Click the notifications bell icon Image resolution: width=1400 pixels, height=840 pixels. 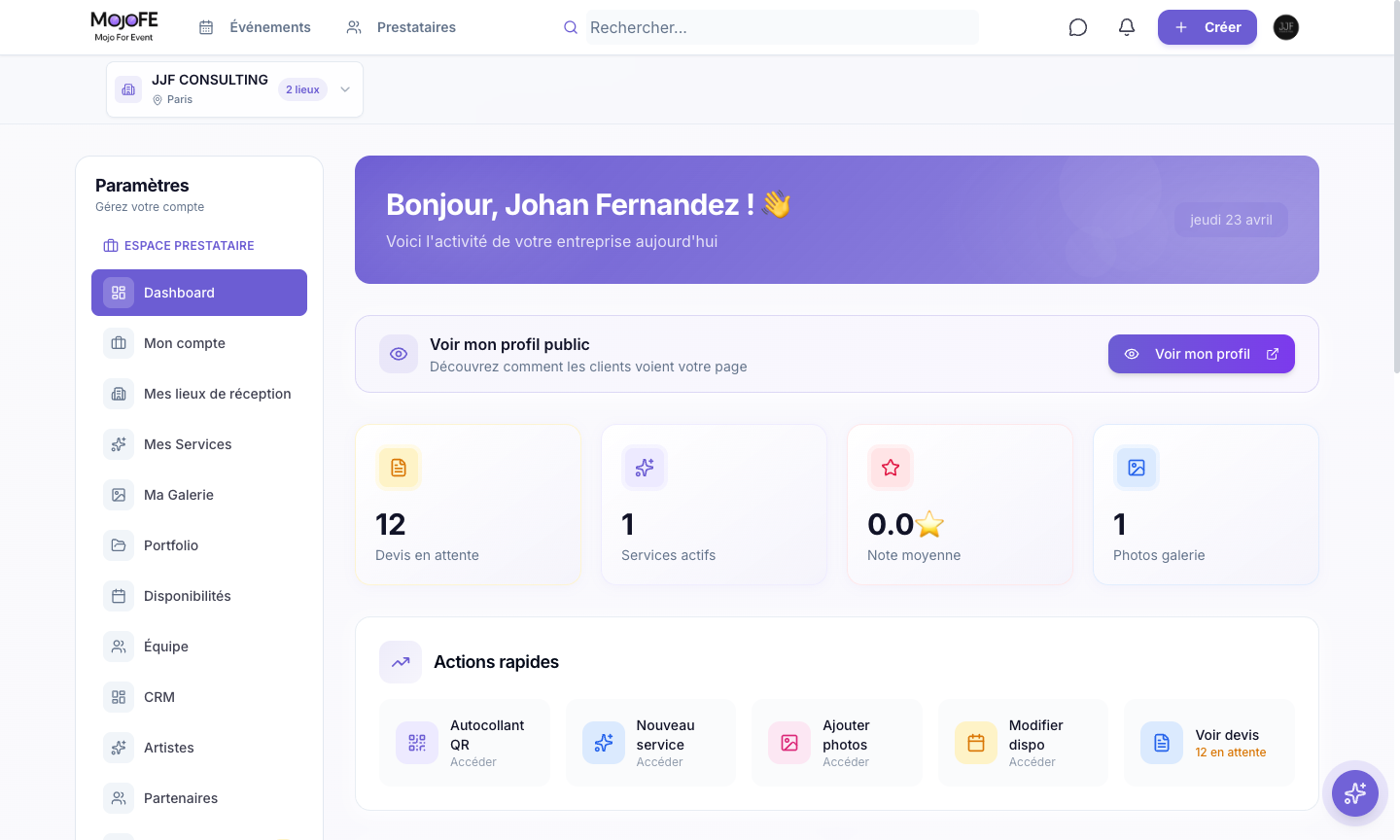click(x=1127, y=27)
